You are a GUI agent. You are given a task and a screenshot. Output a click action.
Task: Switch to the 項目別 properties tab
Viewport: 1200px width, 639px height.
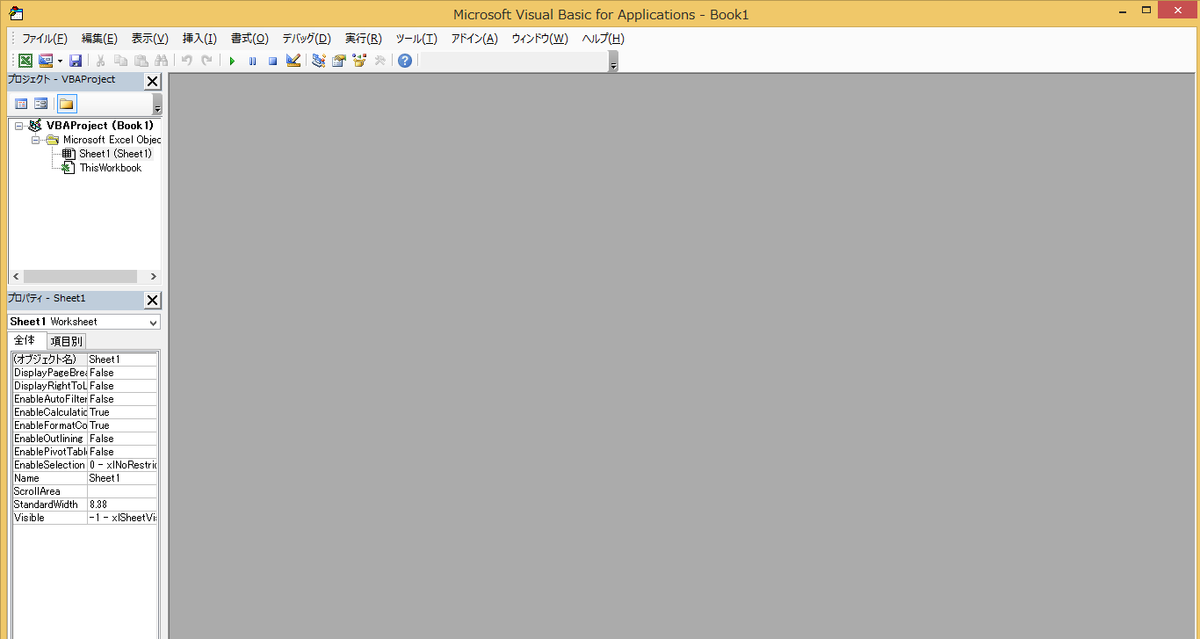point(65,340)
